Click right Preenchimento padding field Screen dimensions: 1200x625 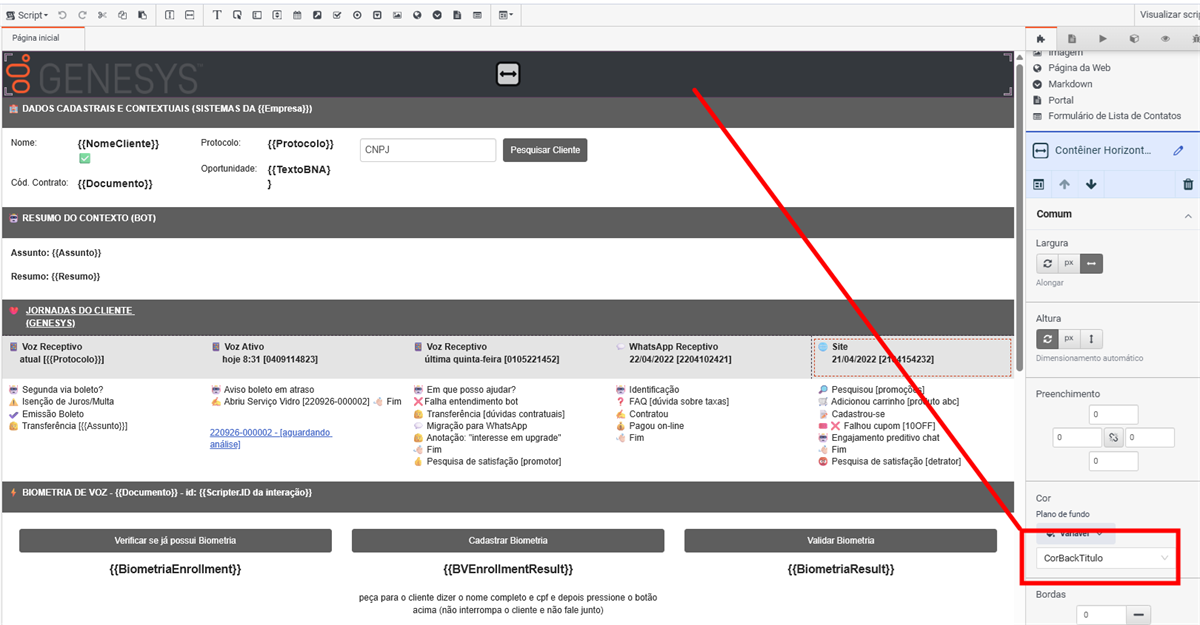[1150, 437]
